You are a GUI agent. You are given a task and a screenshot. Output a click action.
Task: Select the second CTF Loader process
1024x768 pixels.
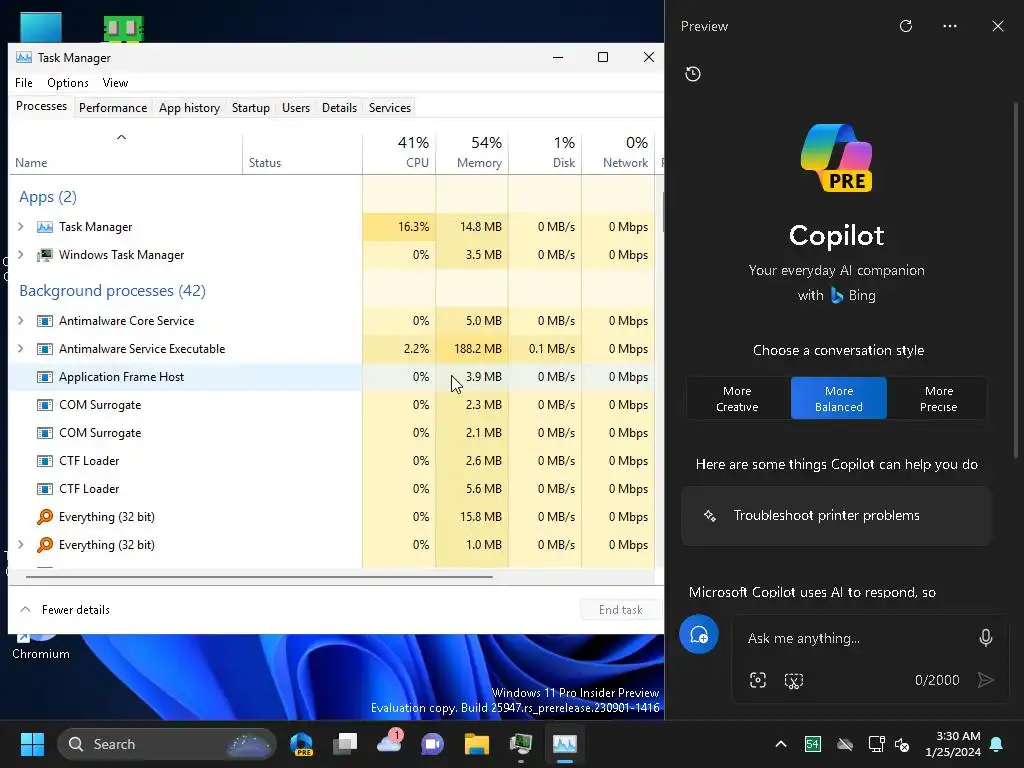click(x=332, y=488)
